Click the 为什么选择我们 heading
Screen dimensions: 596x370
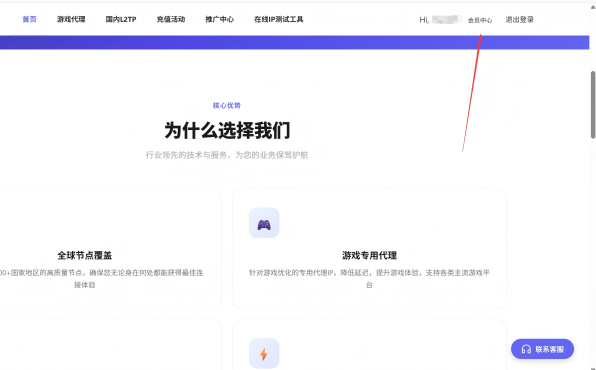(227, 130)
